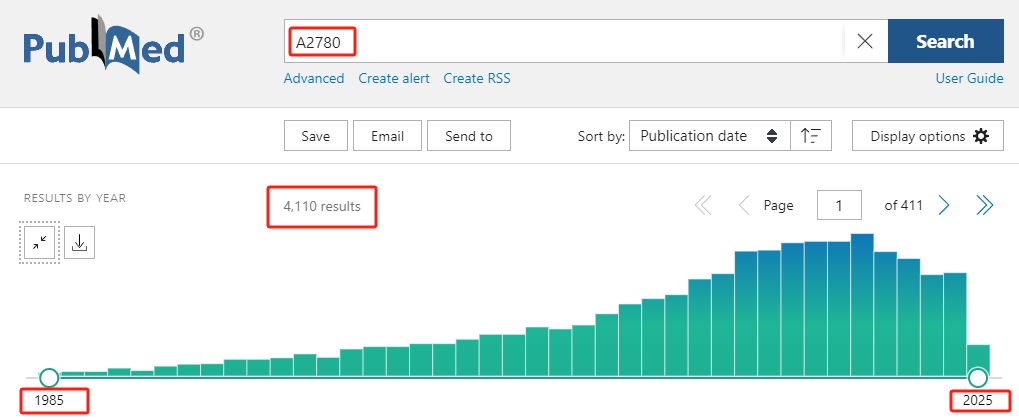Open the Advanced search link
Screen dimensions: 1019x420
(x=314, y=78)
